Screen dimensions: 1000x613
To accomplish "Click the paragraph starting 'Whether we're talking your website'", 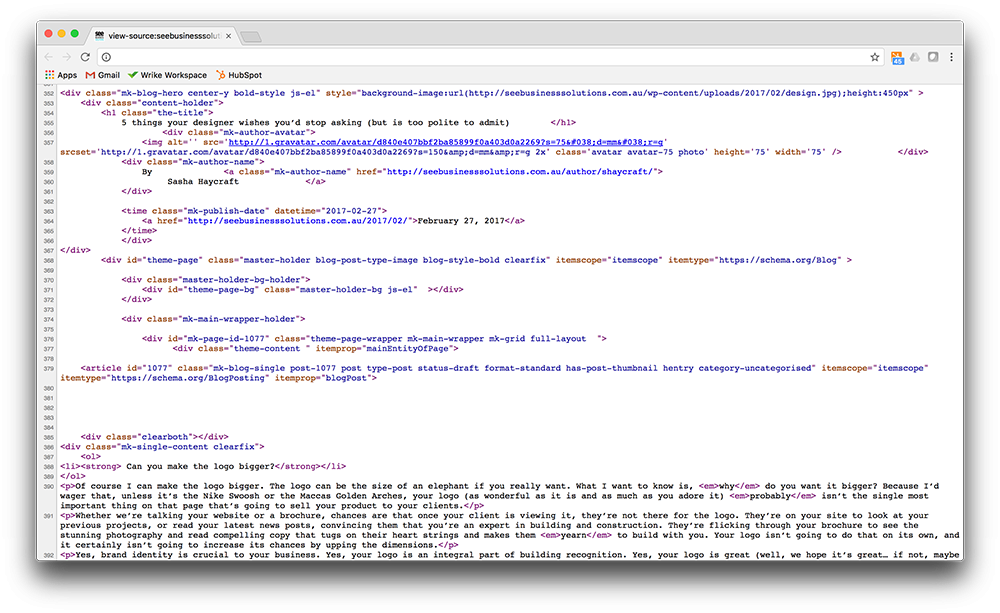I will click(510, 530).
